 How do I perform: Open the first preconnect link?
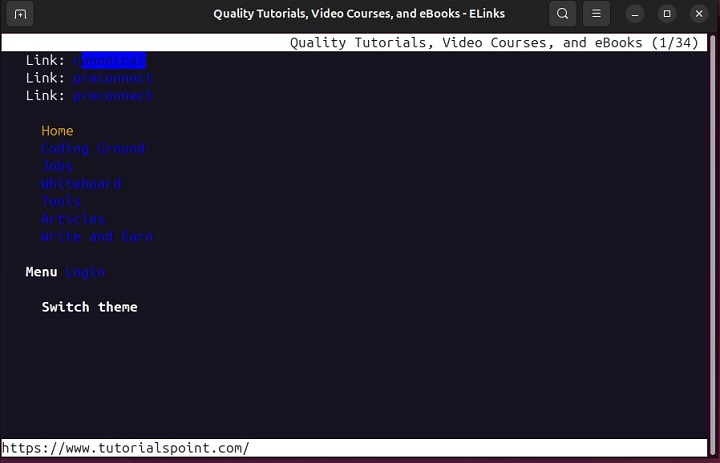tap(113, 78)
